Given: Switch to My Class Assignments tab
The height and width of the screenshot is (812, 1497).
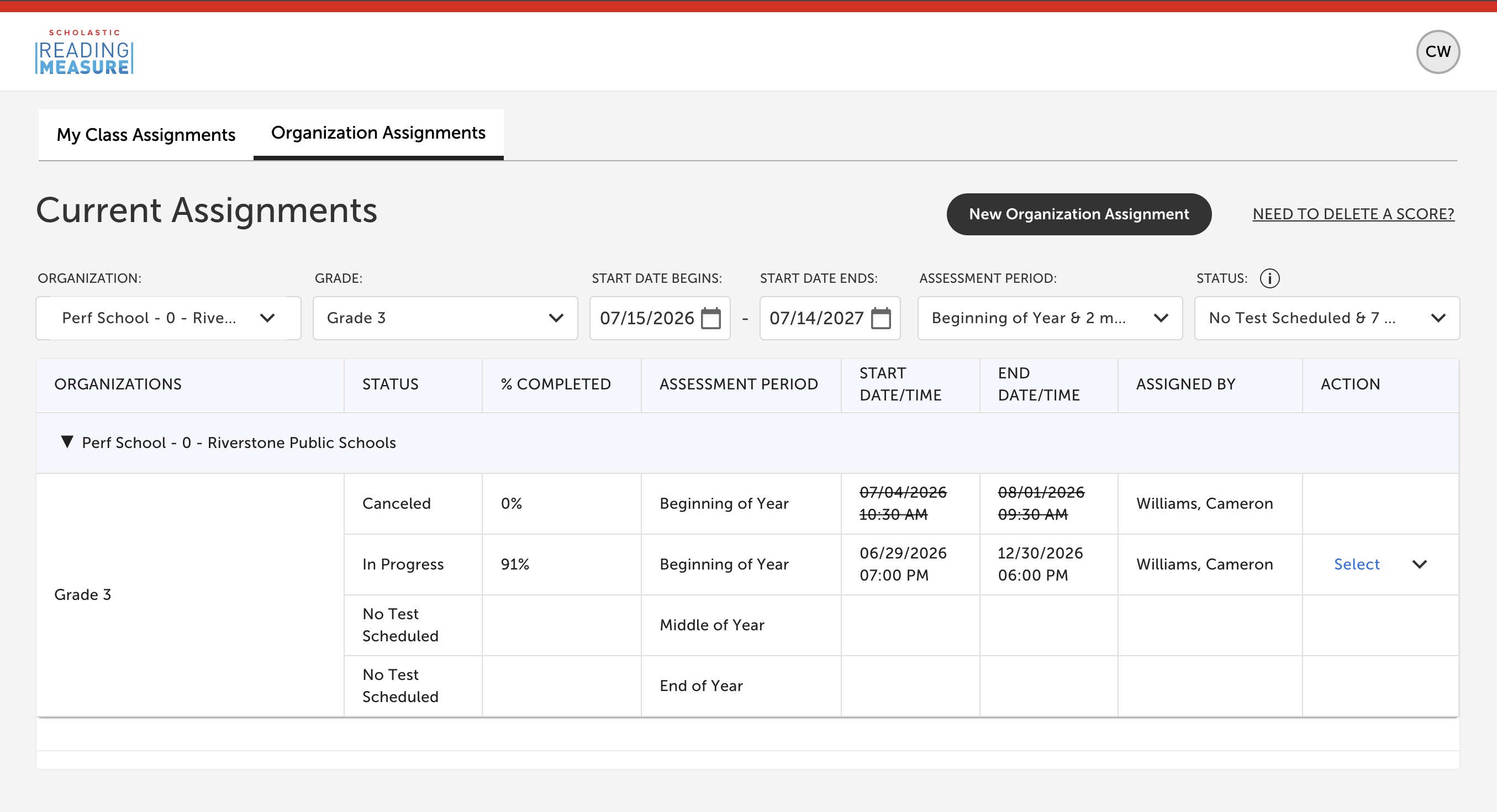Looking at the screenshot, I should tap(146, 134).
